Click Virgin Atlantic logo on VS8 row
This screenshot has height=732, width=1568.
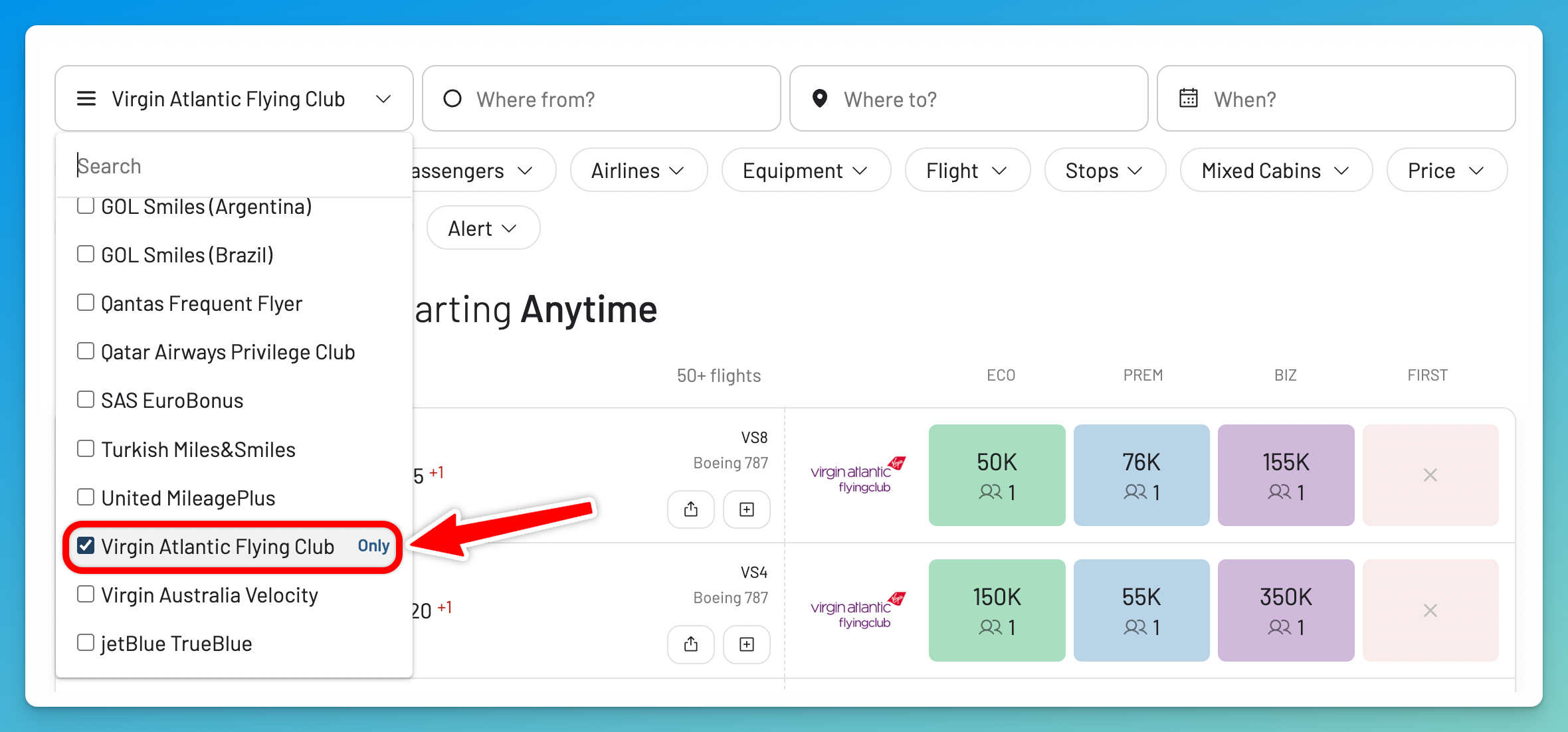coord(858,475)
